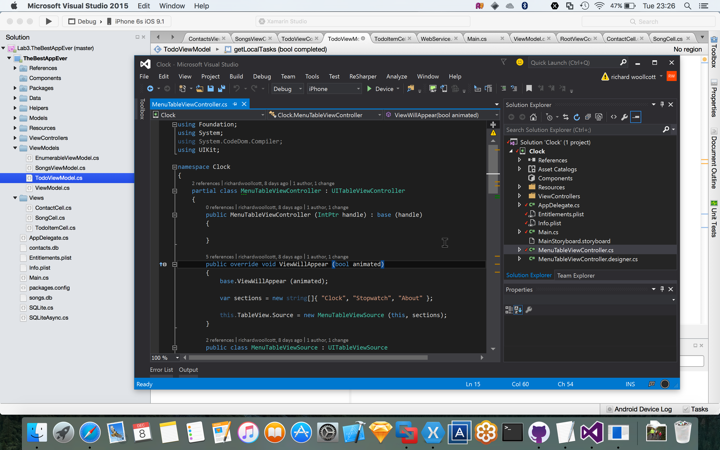This screenshot has height=450, width=720.
Task: Collapse ViewModels folder in Xamarin Solution pad
Action: [15, 148]
